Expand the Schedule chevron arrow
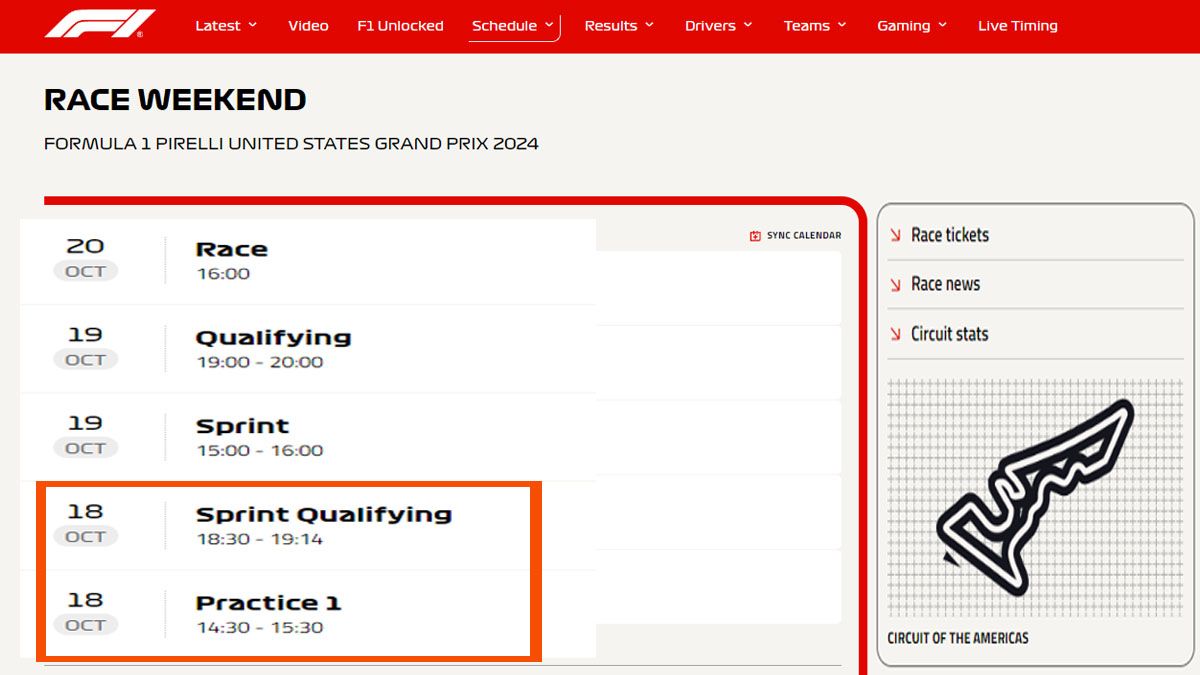This screenshot has width=1200, height=675. click(549, 25)
